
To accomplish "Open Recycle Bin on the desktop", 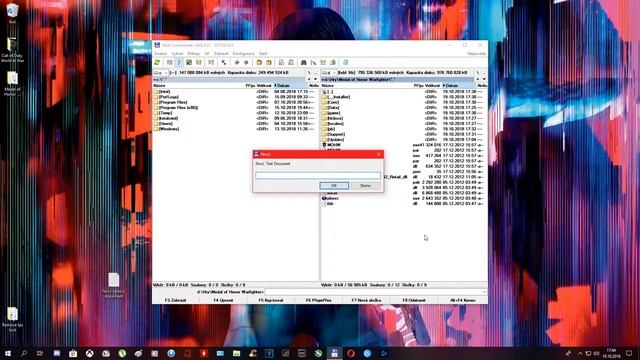I will click(12, 12).
